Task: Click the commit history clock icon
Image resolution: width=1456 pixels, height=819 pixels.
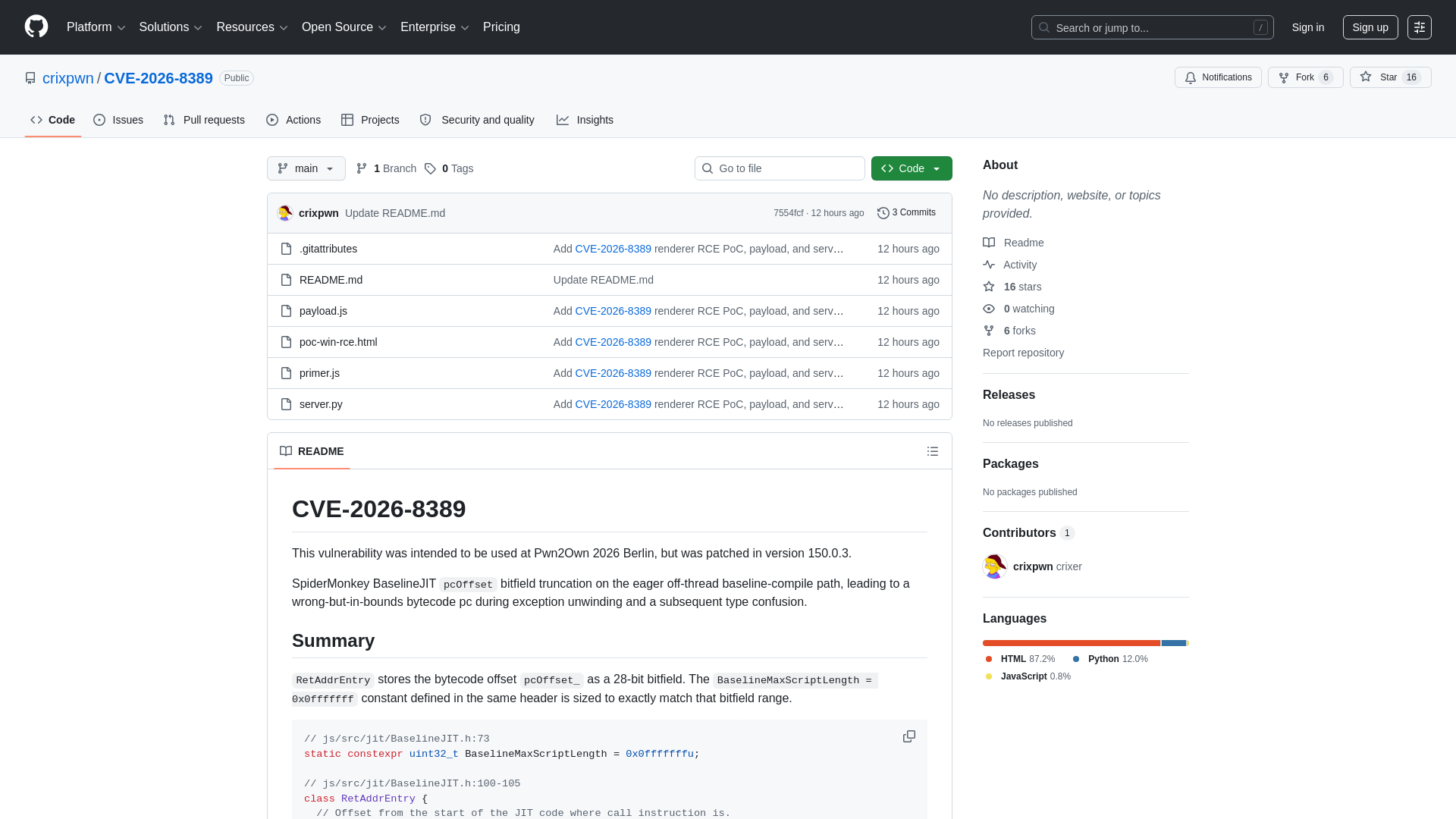Action: tap(883, 213)
